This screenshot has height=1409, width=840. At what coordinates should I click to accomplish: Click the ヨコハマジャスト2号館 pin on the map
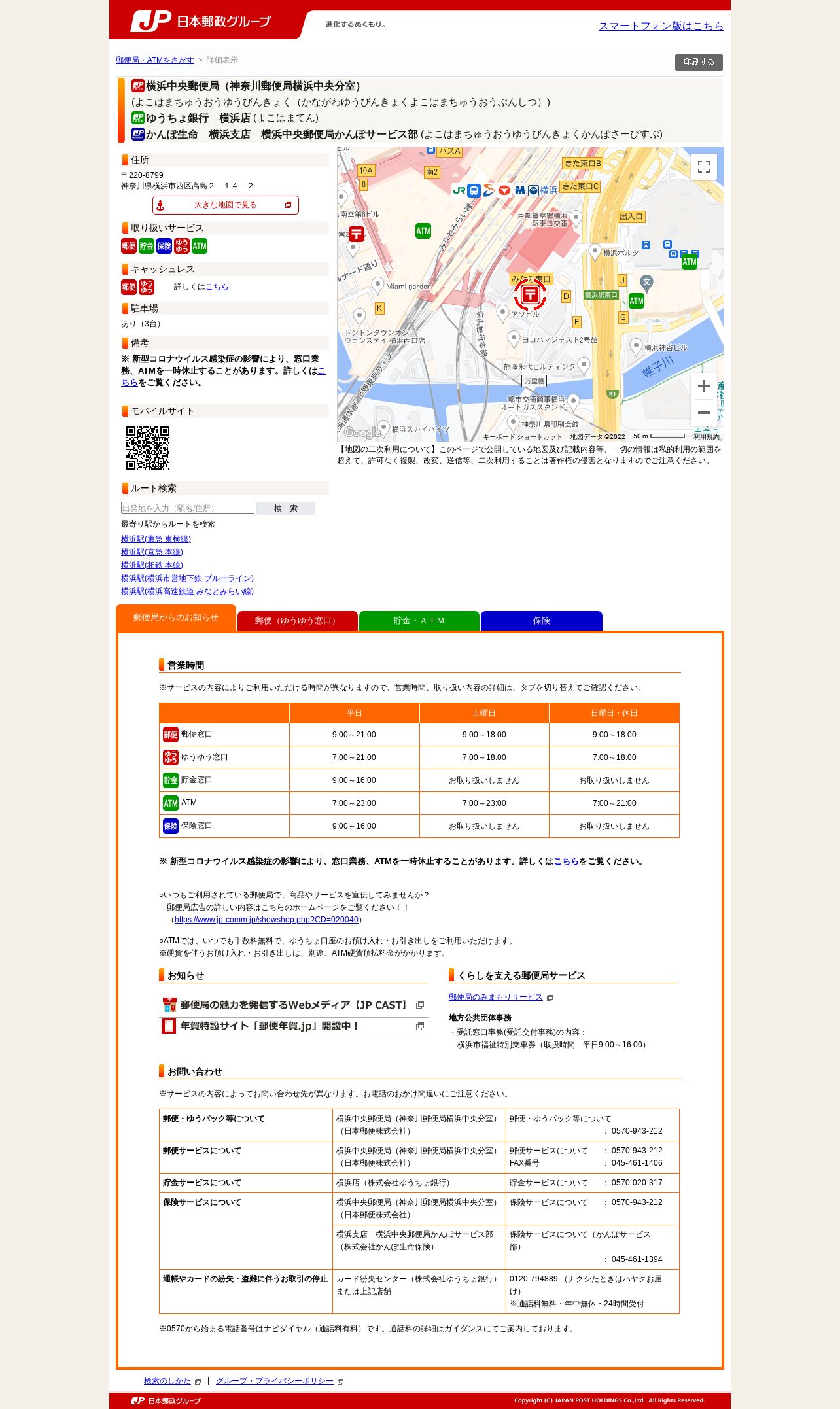pyautogui.click(x=514, y=338)
